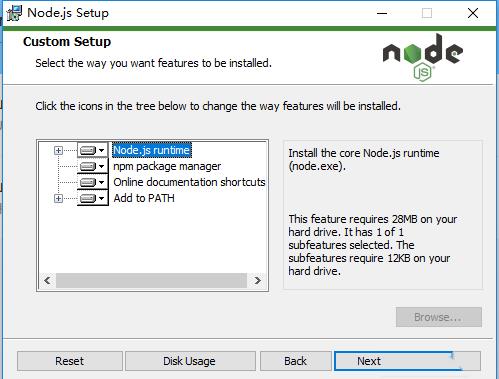Open the Disk Usage dialog
Image resolution: width=499 pixels, height=379 pixels.
tap(190, 361)
